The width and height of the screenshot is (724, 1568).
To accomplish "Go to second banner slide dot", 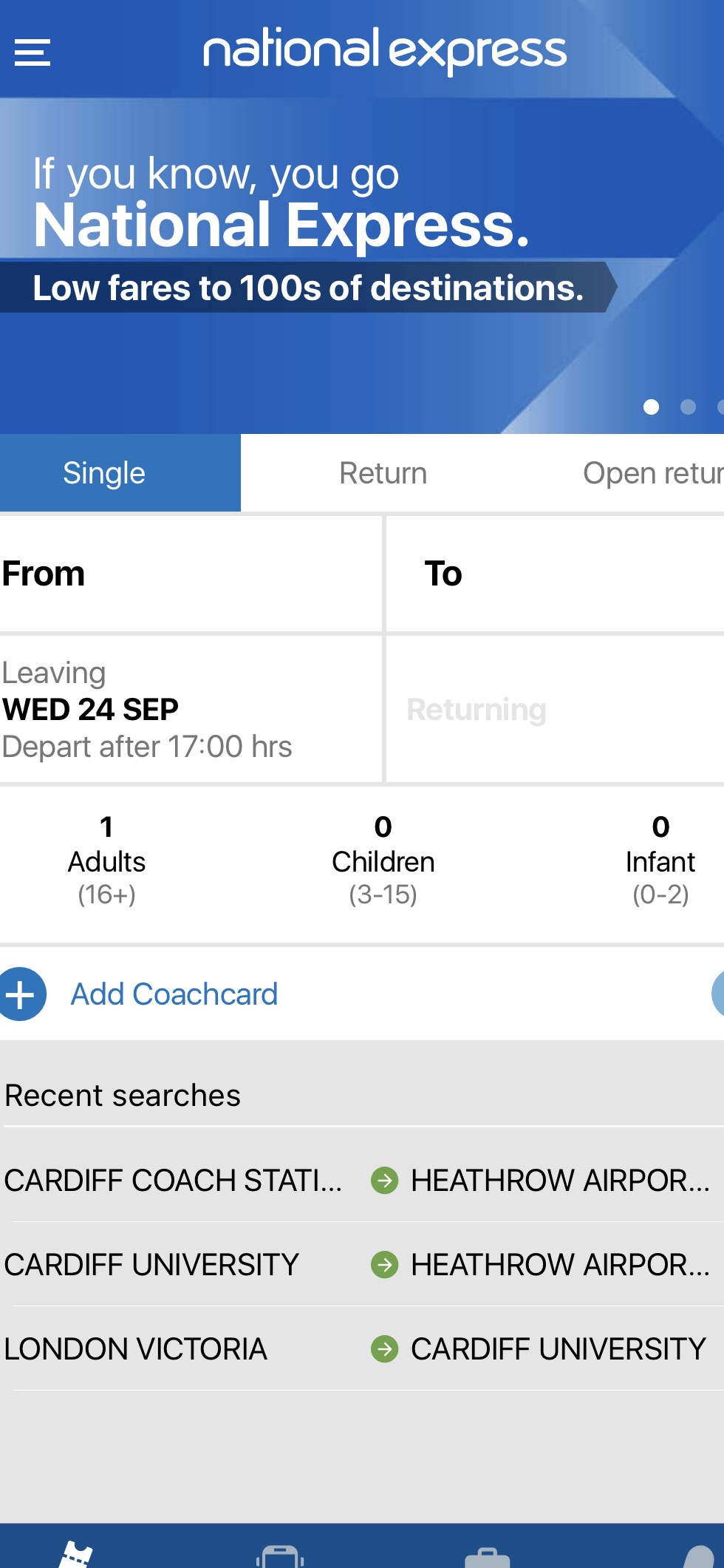I will [688, 407].
